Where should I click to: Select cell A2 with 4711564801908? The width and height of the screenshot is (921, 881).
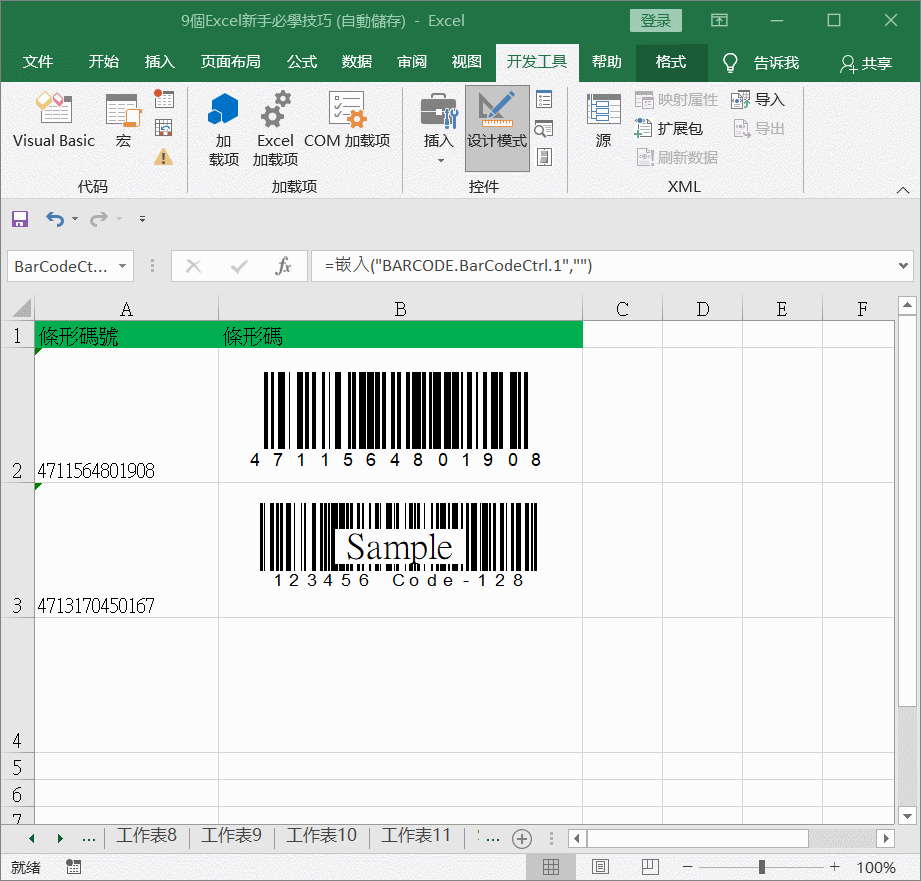pos(126,415)
